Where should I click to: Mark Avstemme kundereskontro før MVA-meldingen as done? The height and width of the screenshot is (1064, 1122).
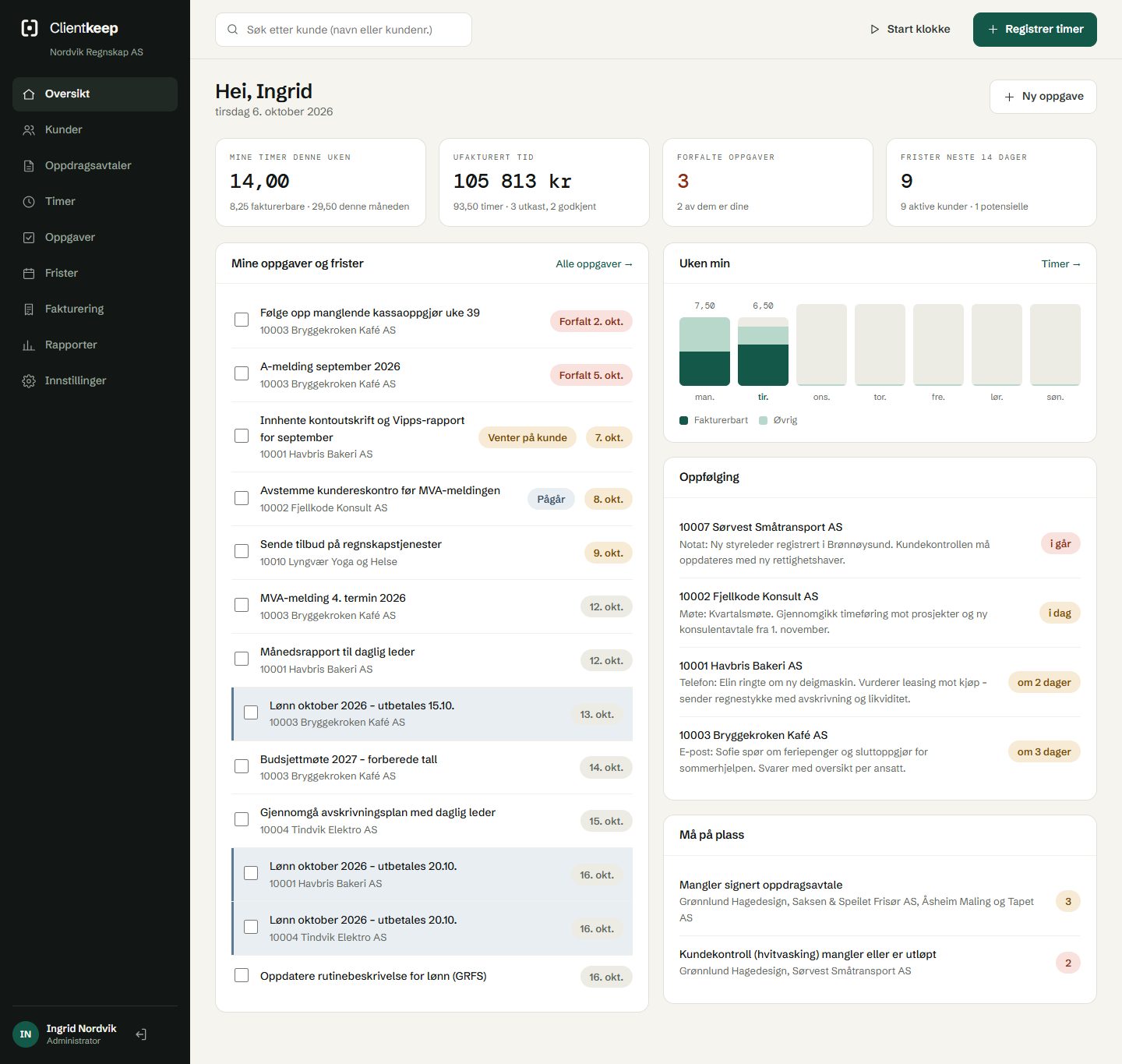[242, 497]
